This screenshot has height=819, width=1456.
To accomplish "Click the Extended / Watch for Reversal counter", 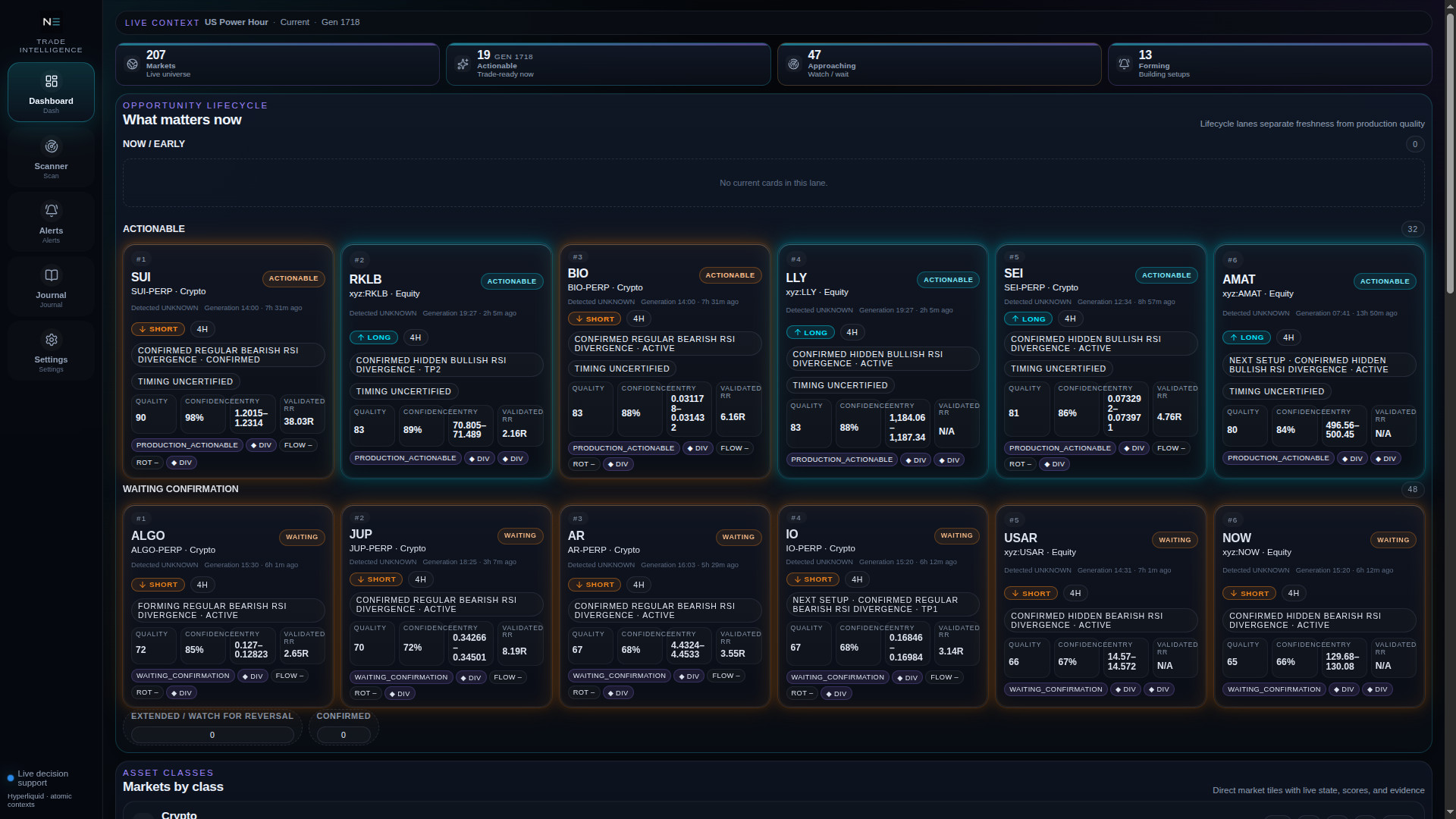I will [212, 735].
